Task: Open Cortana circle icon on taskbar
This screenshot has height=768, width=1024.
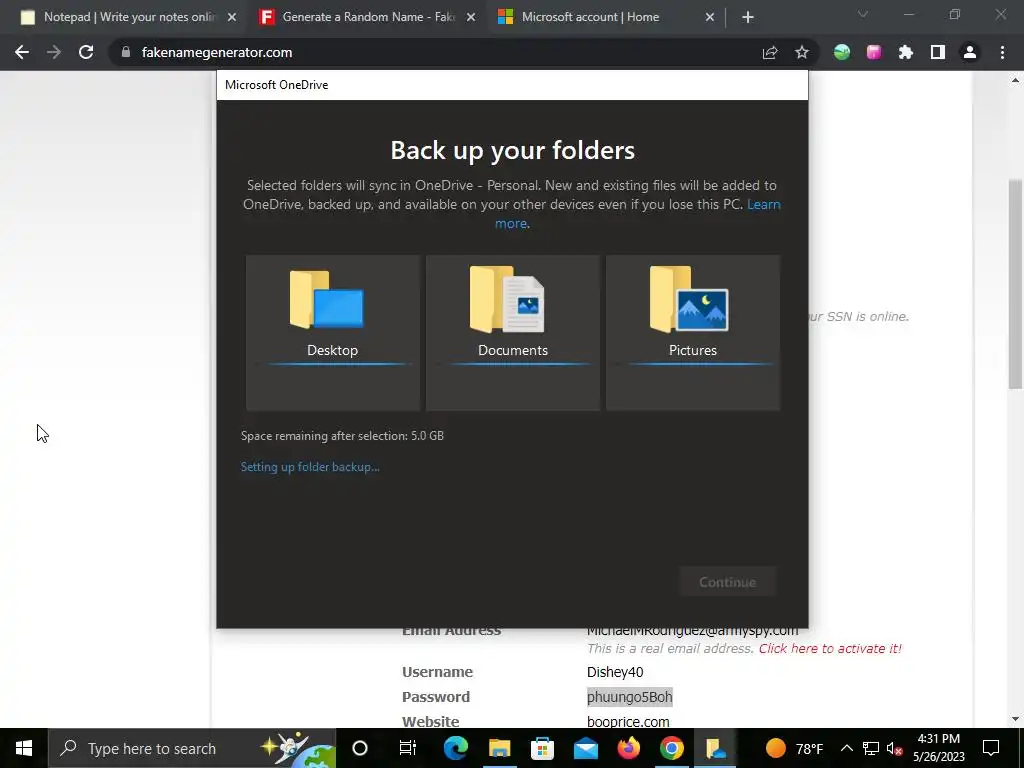Action: [x=360, y=748]
